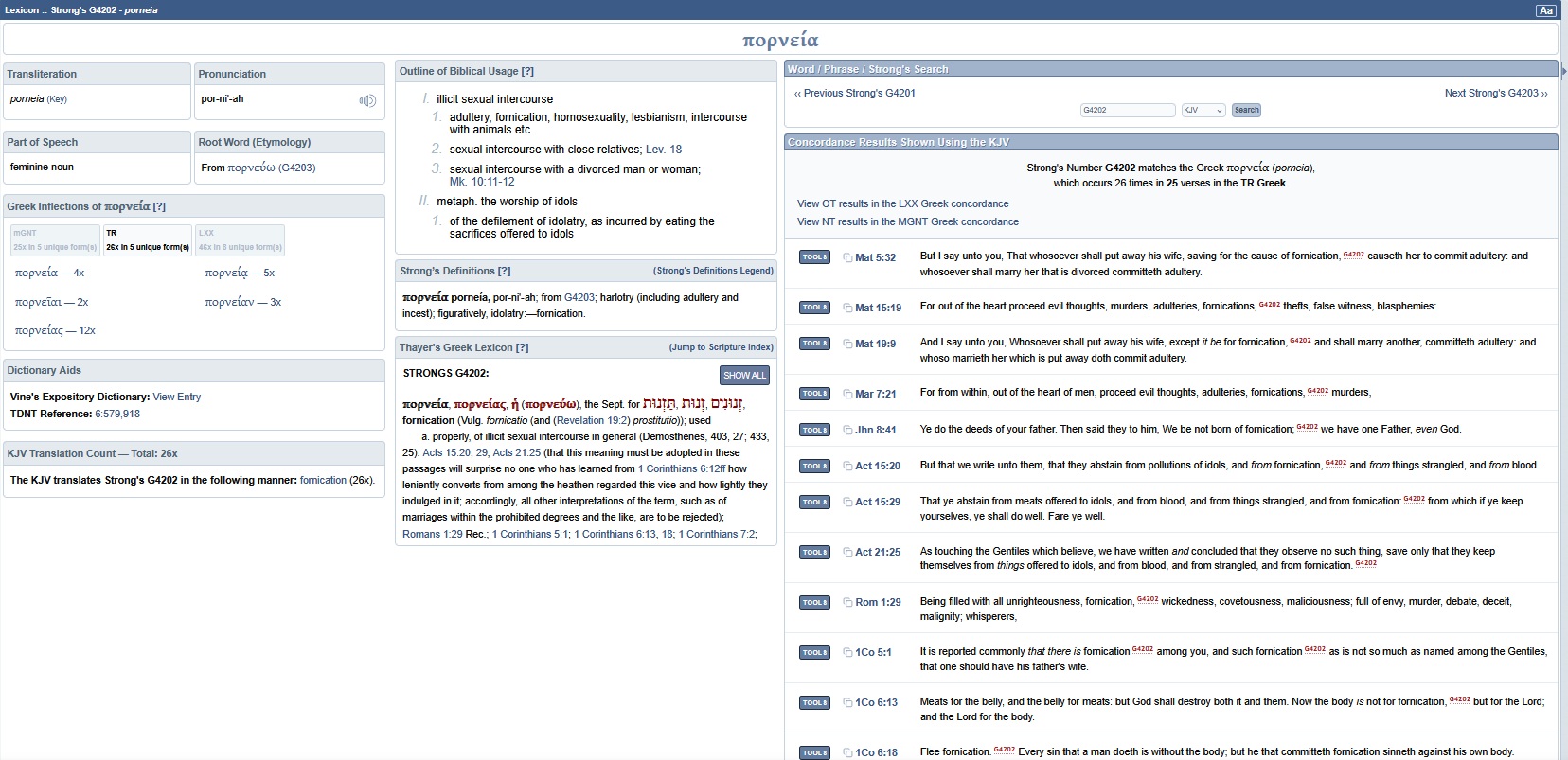Open the Romans 1:29 link in Thayer's

click(x=433, y=534)
